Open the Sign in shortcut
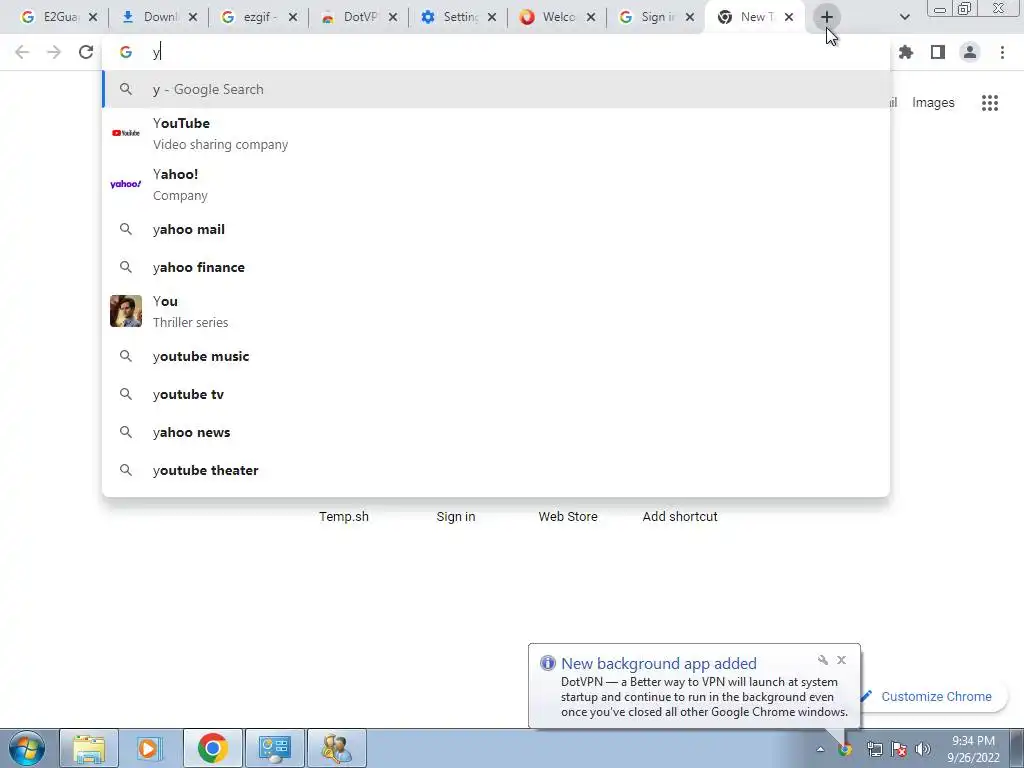Screen dimensions: 1024x768 pos(456,517)
